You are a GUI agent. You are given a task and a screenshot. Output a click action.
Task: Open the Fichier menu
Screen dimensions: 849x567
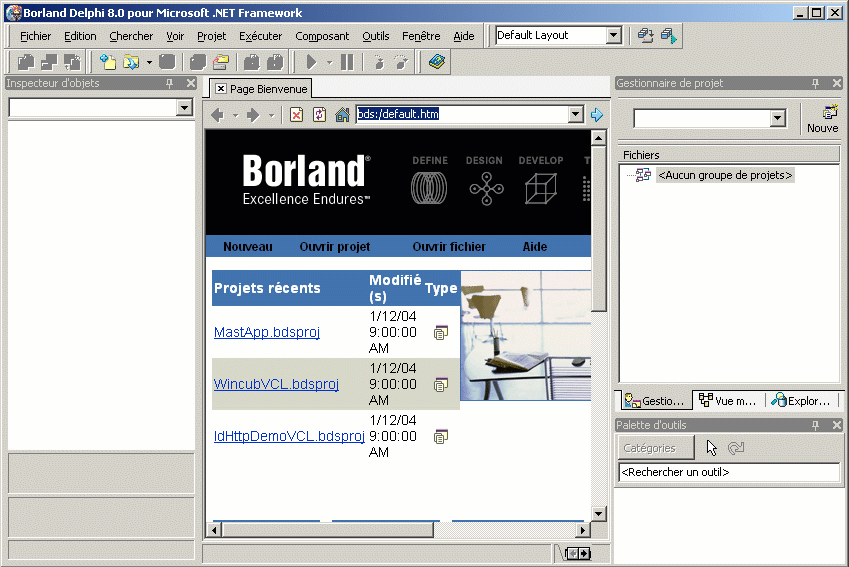35,36
